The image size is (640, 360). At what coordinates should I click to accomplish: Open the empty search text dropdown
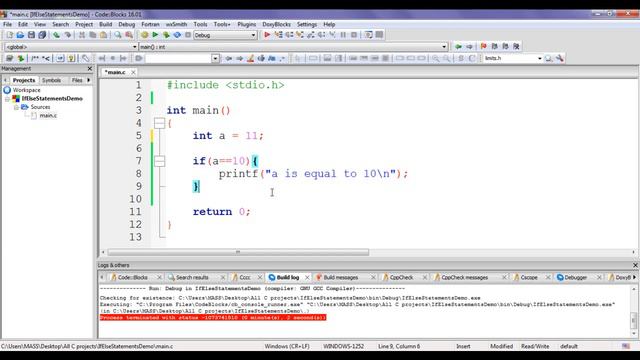tap(215, 58)
